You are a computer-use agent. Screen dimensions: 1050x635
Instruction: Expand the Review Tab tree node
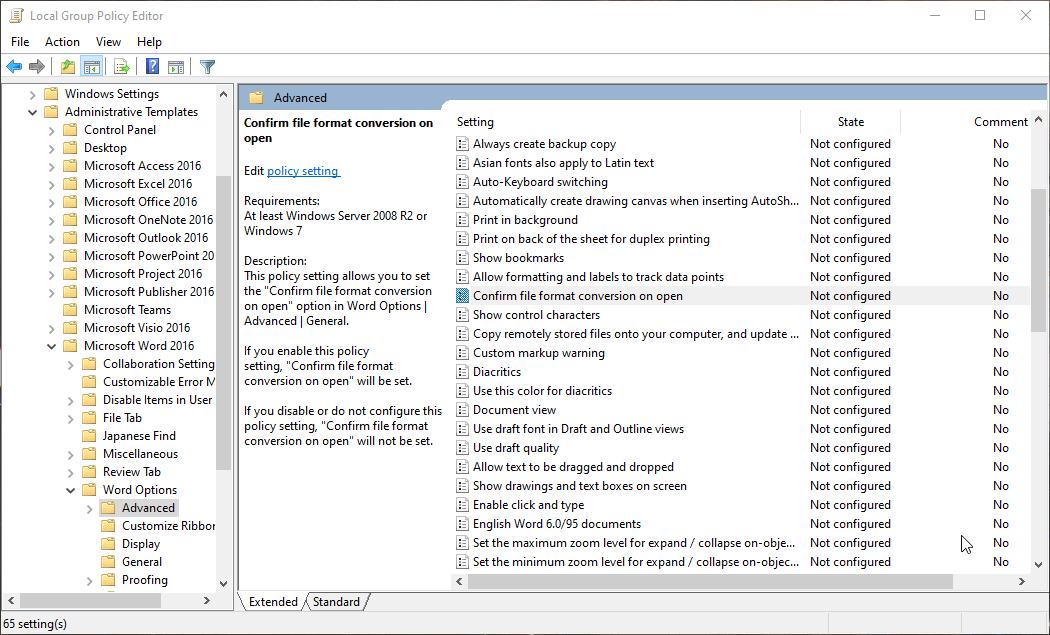71,473
